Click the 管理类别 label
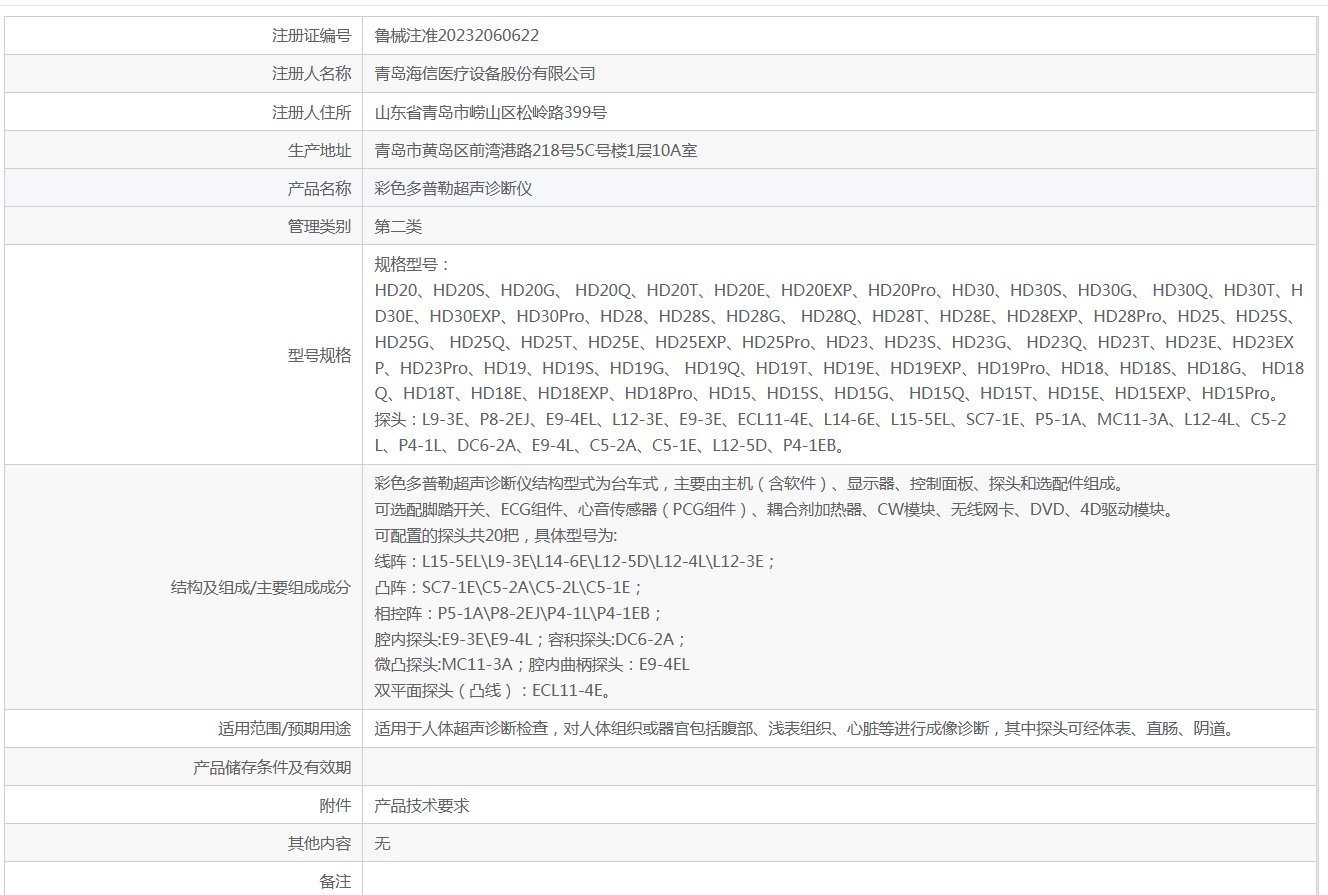1328x895 pixels. [x=320, y=226]
